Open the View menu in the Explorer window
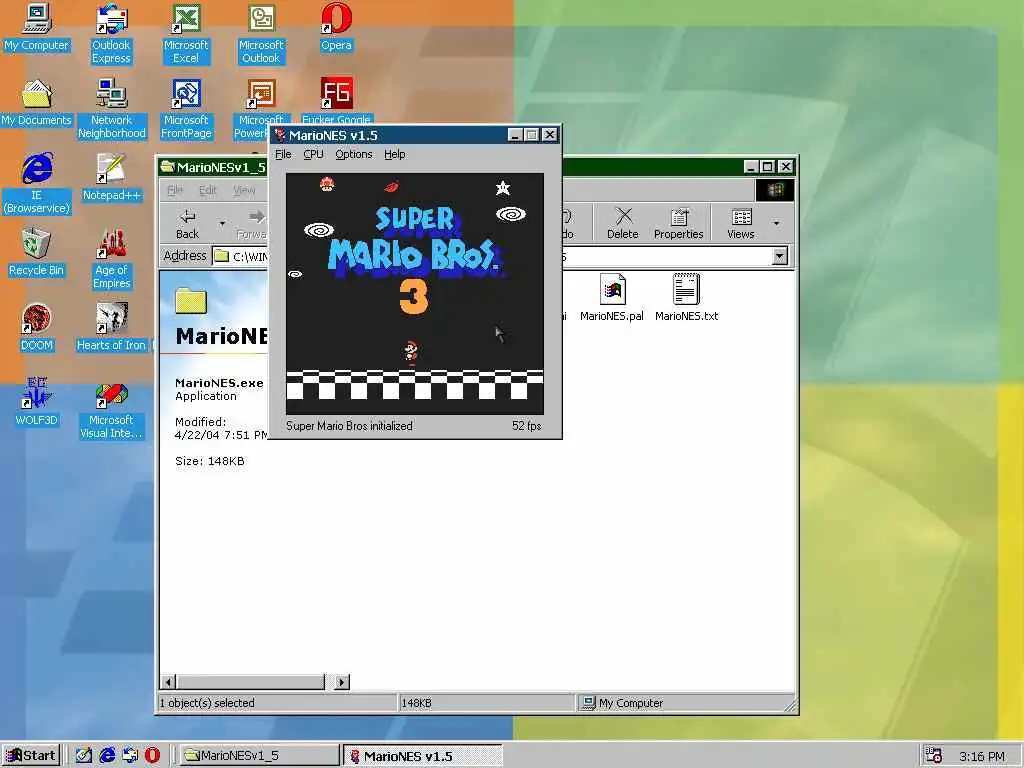 point(244,190)
